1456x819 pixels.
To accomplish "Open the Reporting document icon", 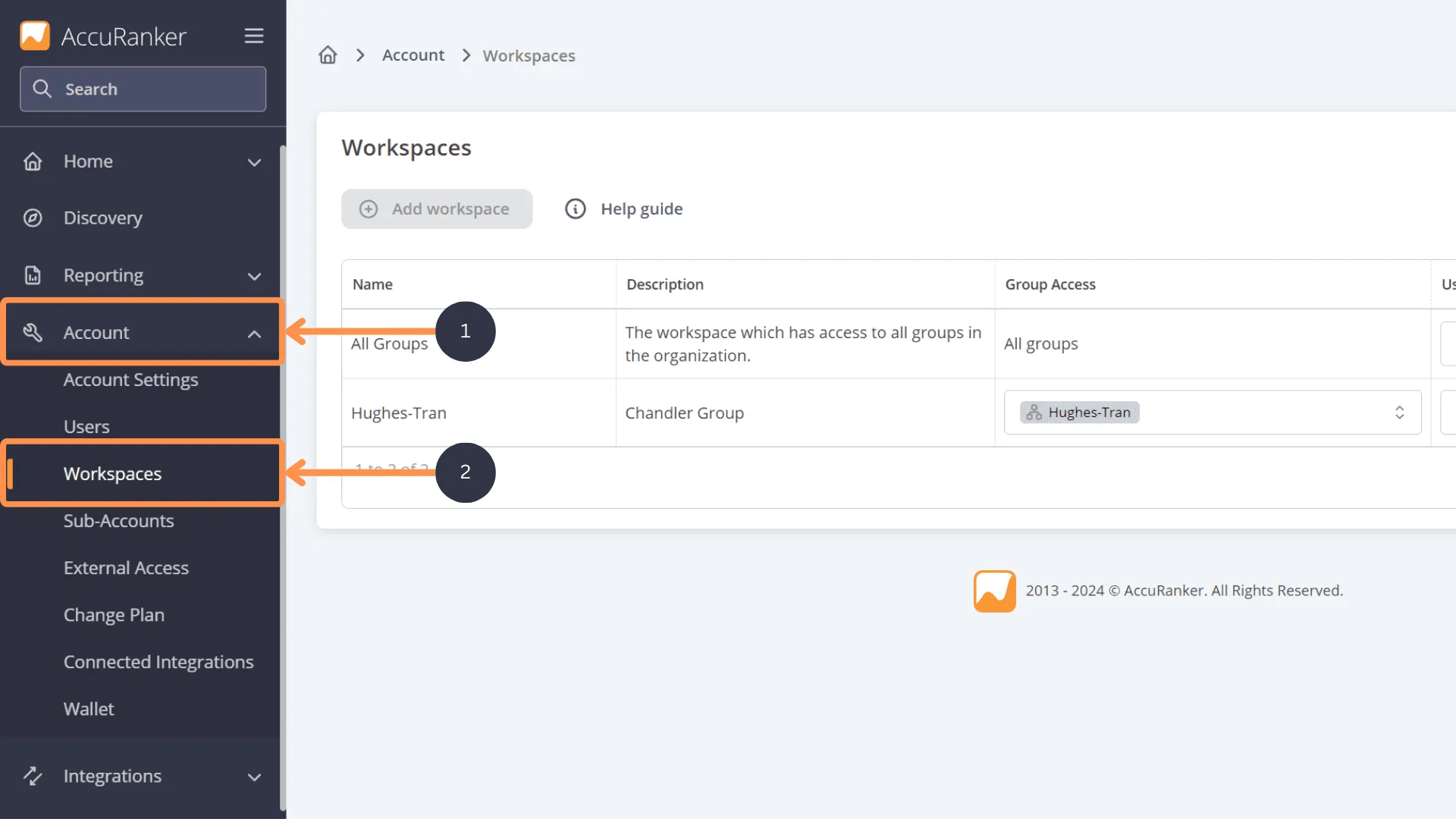I will 33,275.
